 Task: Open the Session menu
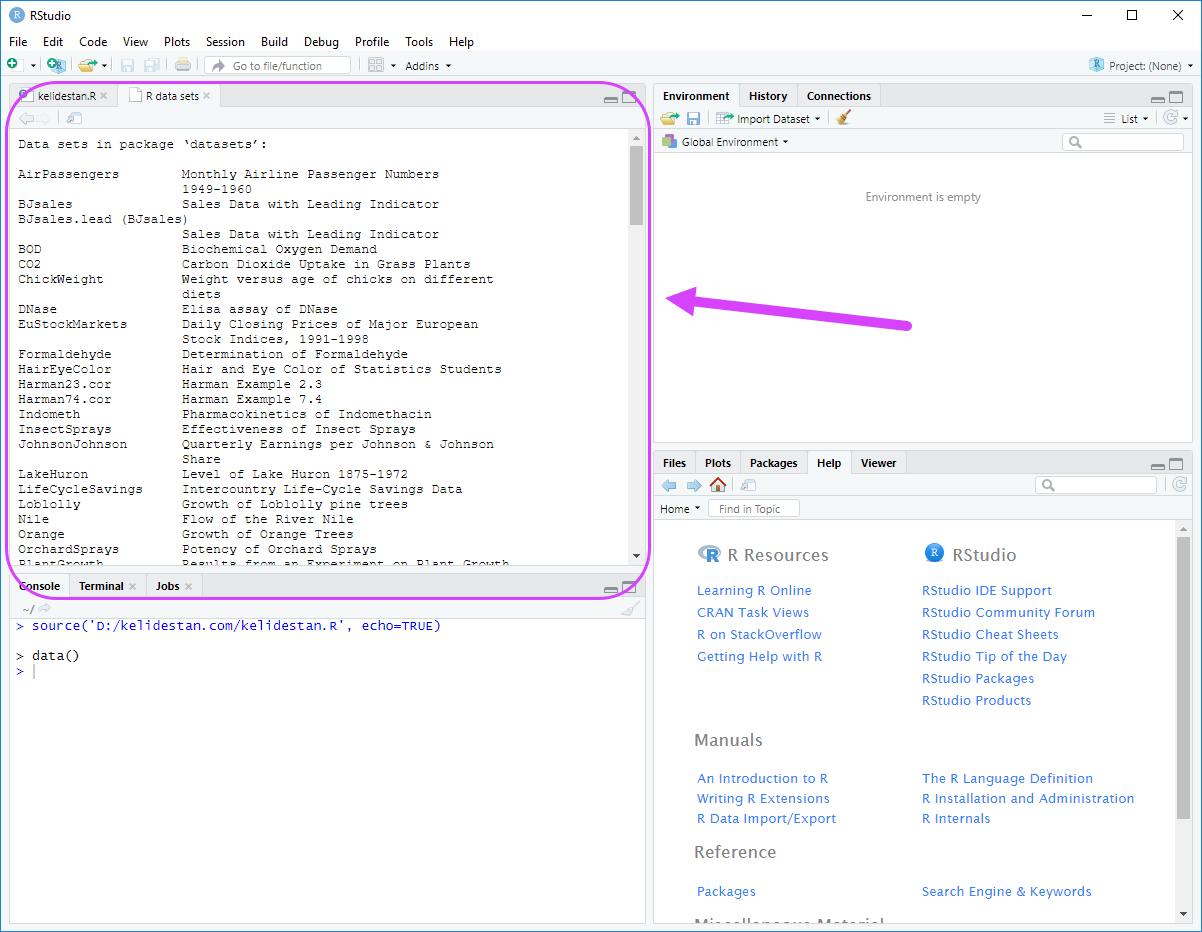click(225, 42)
